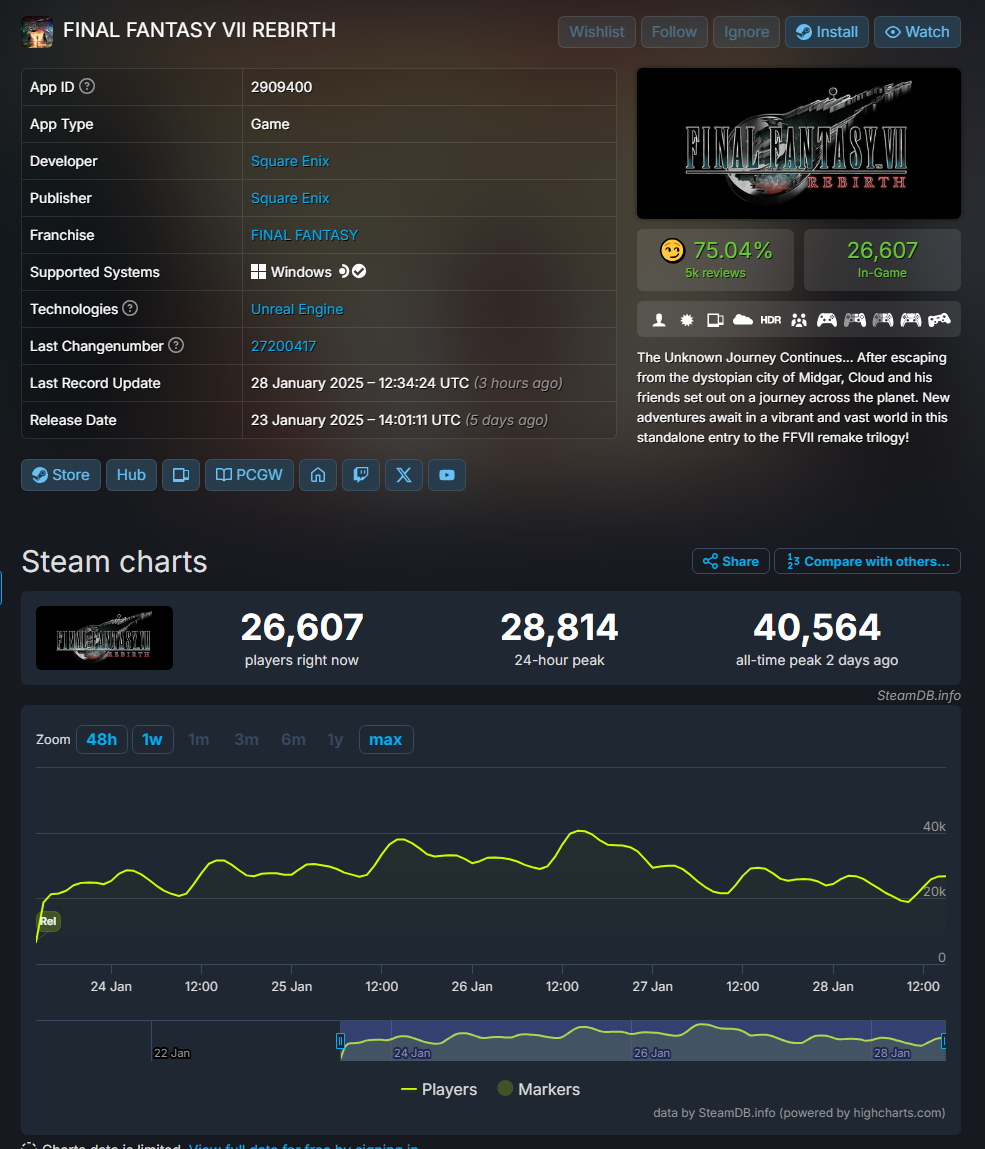Set chart zoom to max
Screen dimensions: 985x1149
click(385, 739)
